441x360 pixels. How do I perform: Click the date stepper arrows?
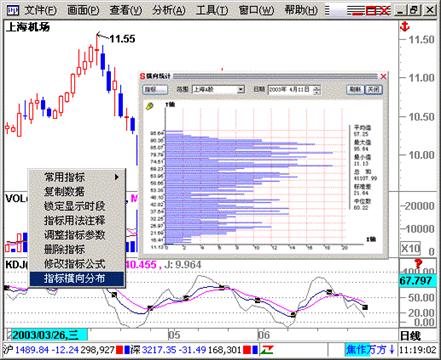[x=317, y=90]
